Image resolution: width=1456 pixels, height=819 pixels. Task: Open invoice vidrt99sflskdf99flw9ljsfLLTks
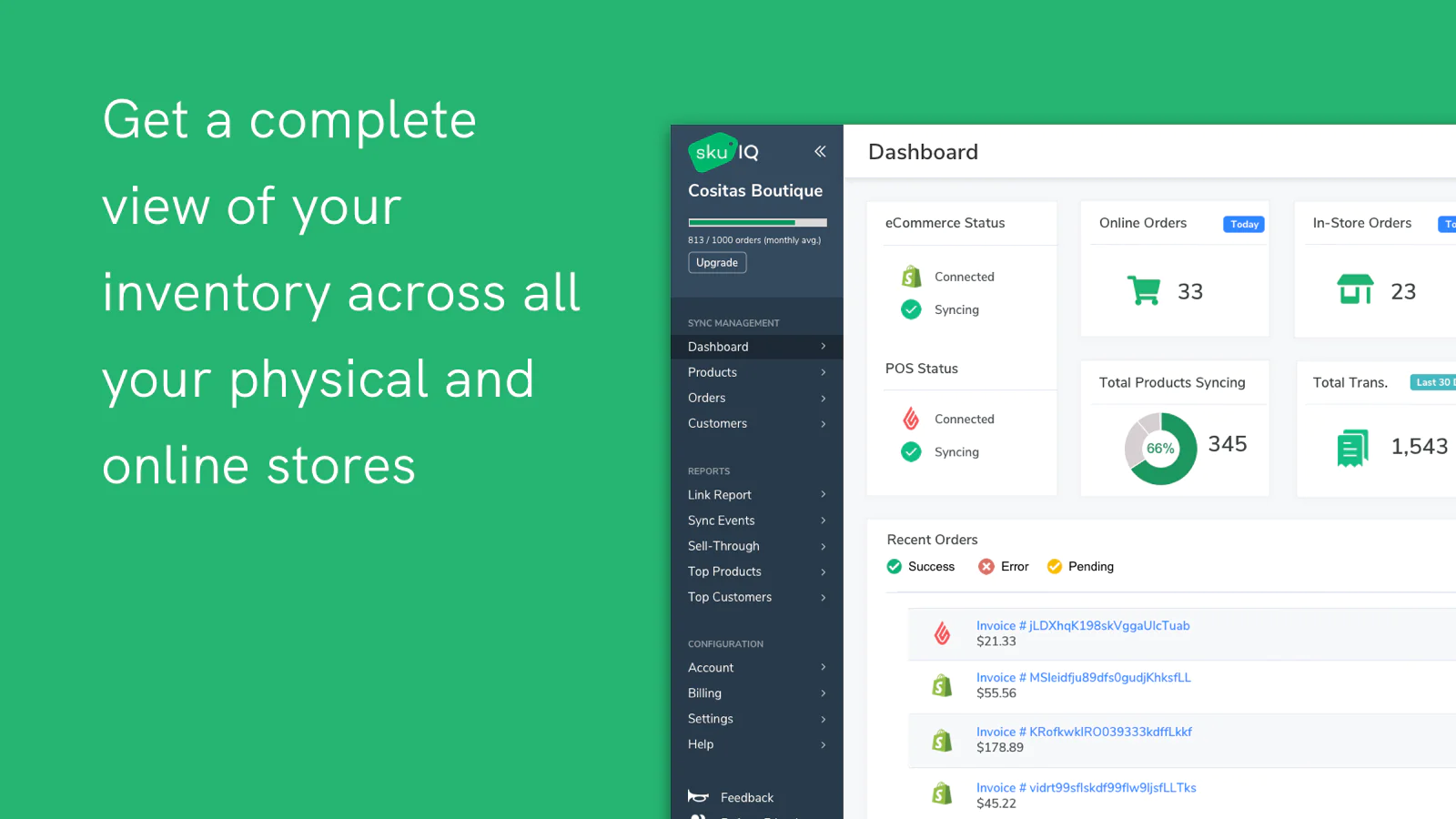click(x=1087, y=787)
